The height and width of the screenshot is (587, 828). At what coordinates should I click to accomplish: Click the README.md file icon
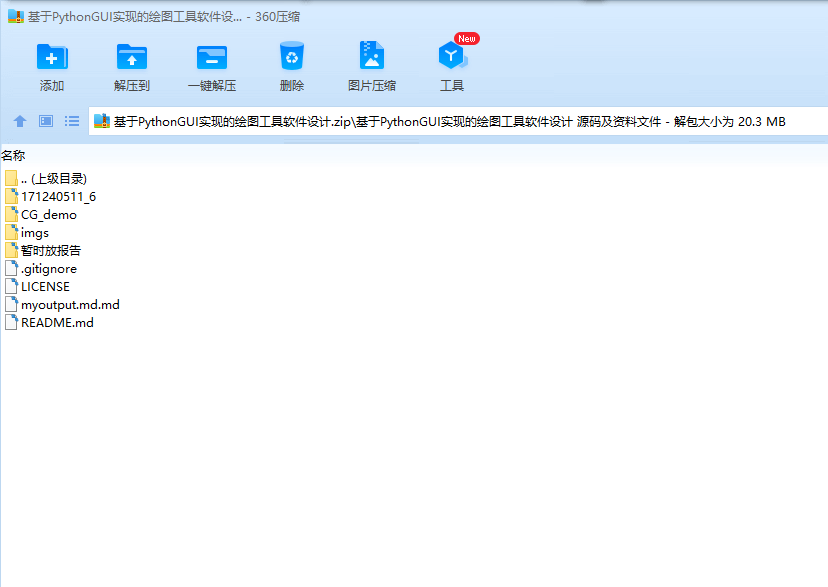(x=11, y=322)
